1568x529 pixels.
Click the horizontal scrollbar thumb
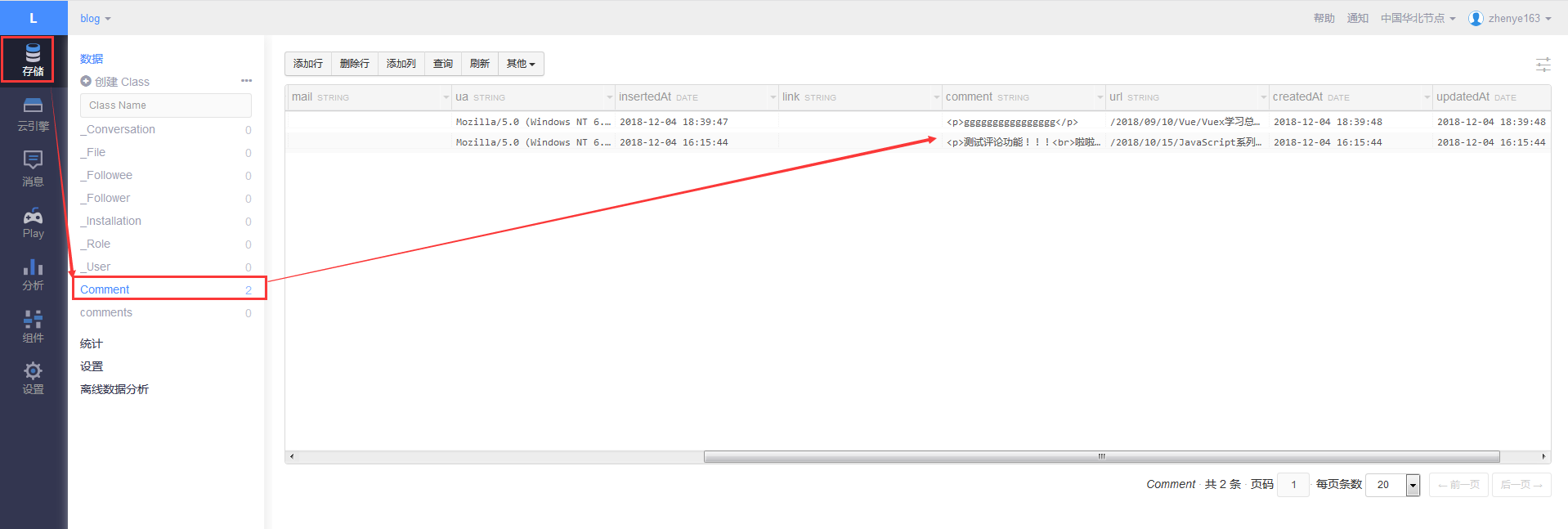(x=1101, y=456)
